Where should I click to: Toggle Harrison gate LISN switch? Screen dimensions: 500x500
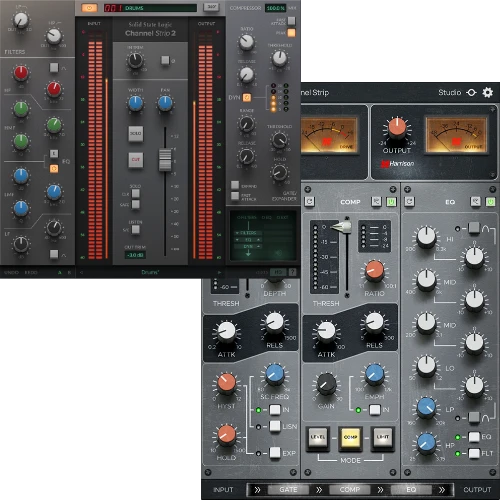click(275, 426)
